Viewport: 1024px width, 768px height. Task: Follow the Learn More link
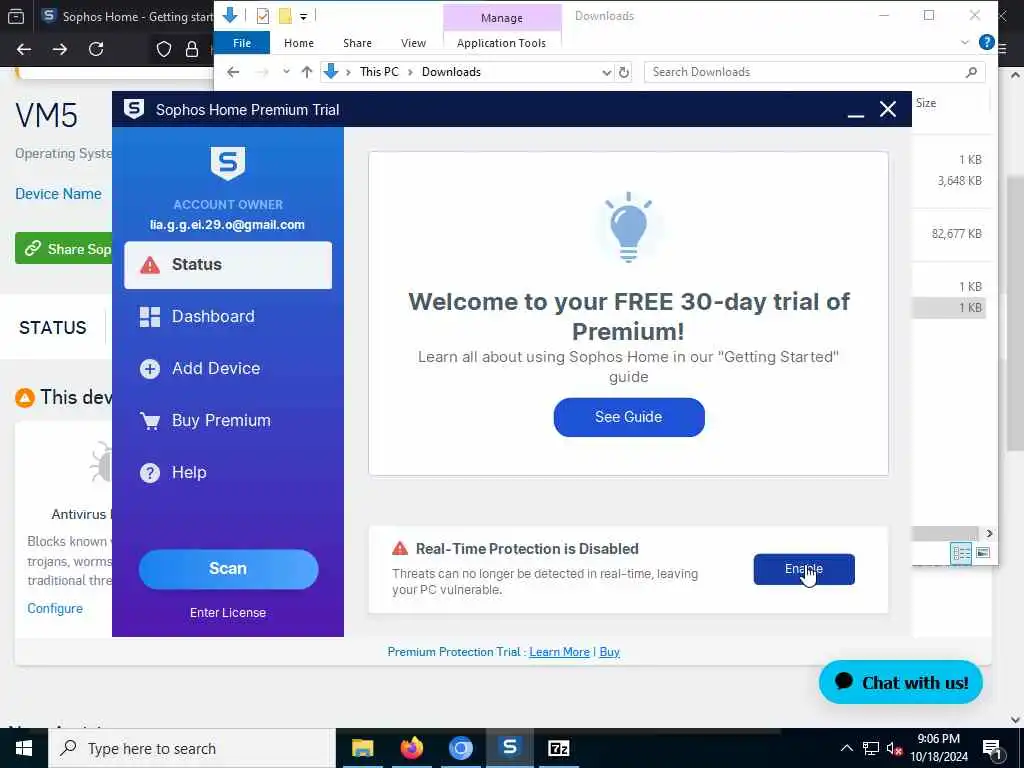[x=560, y=652]
